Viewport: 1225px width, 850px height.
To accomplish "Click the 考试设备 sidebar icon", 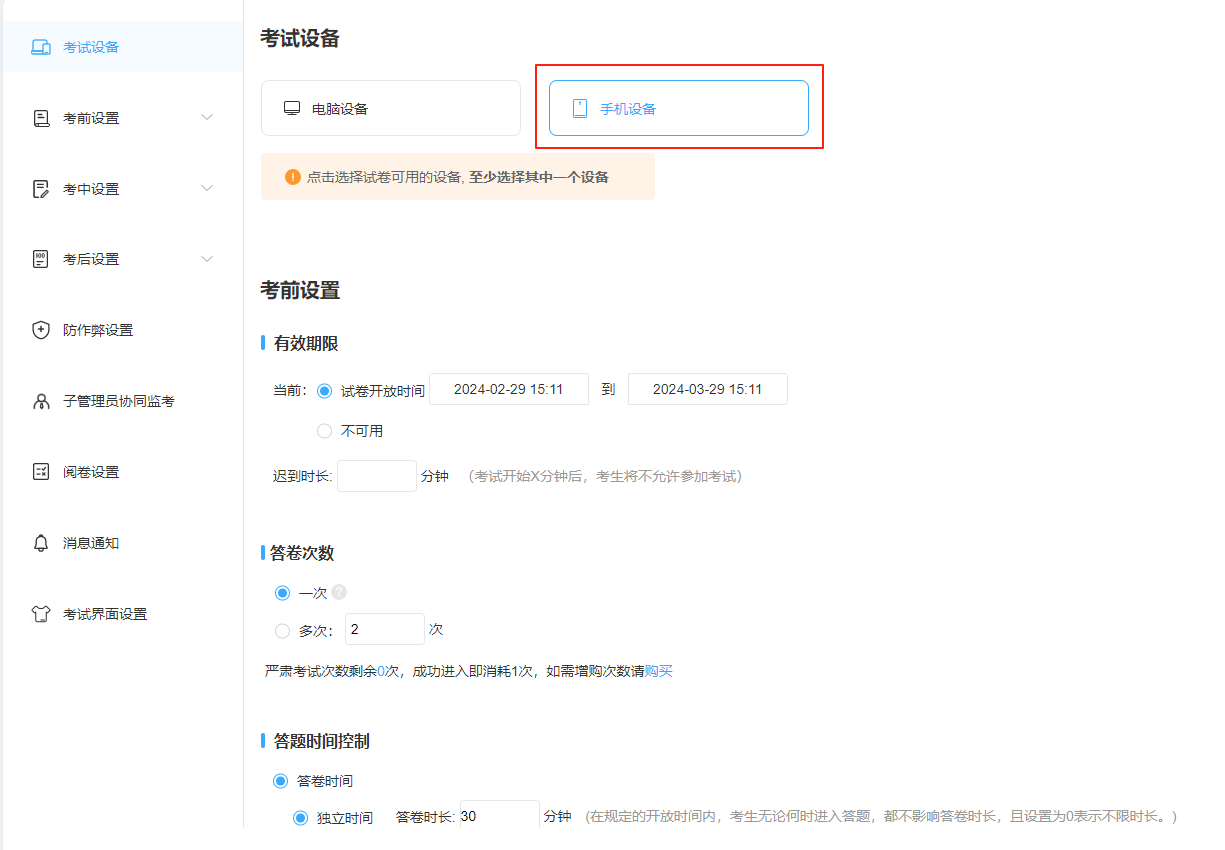I will pos(41,47).
